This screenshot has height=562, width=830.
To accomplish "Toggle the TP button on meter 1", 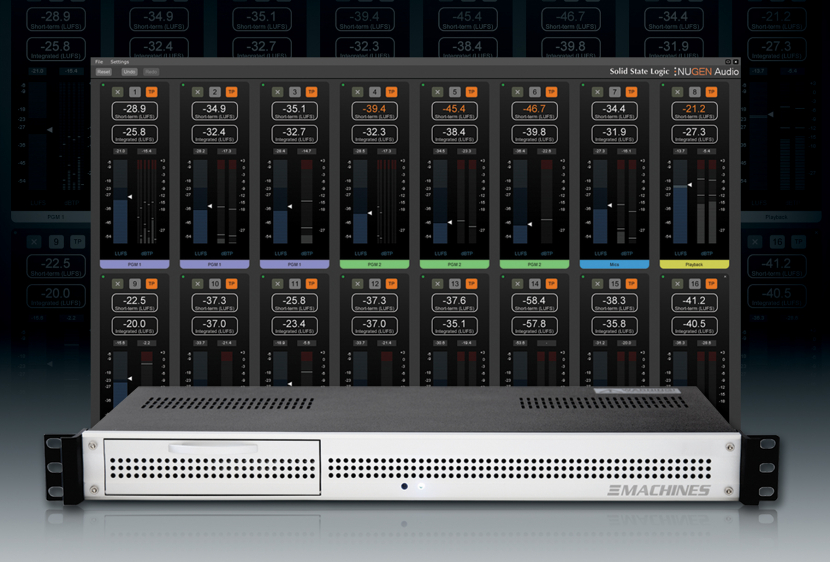I will [152, 92].
